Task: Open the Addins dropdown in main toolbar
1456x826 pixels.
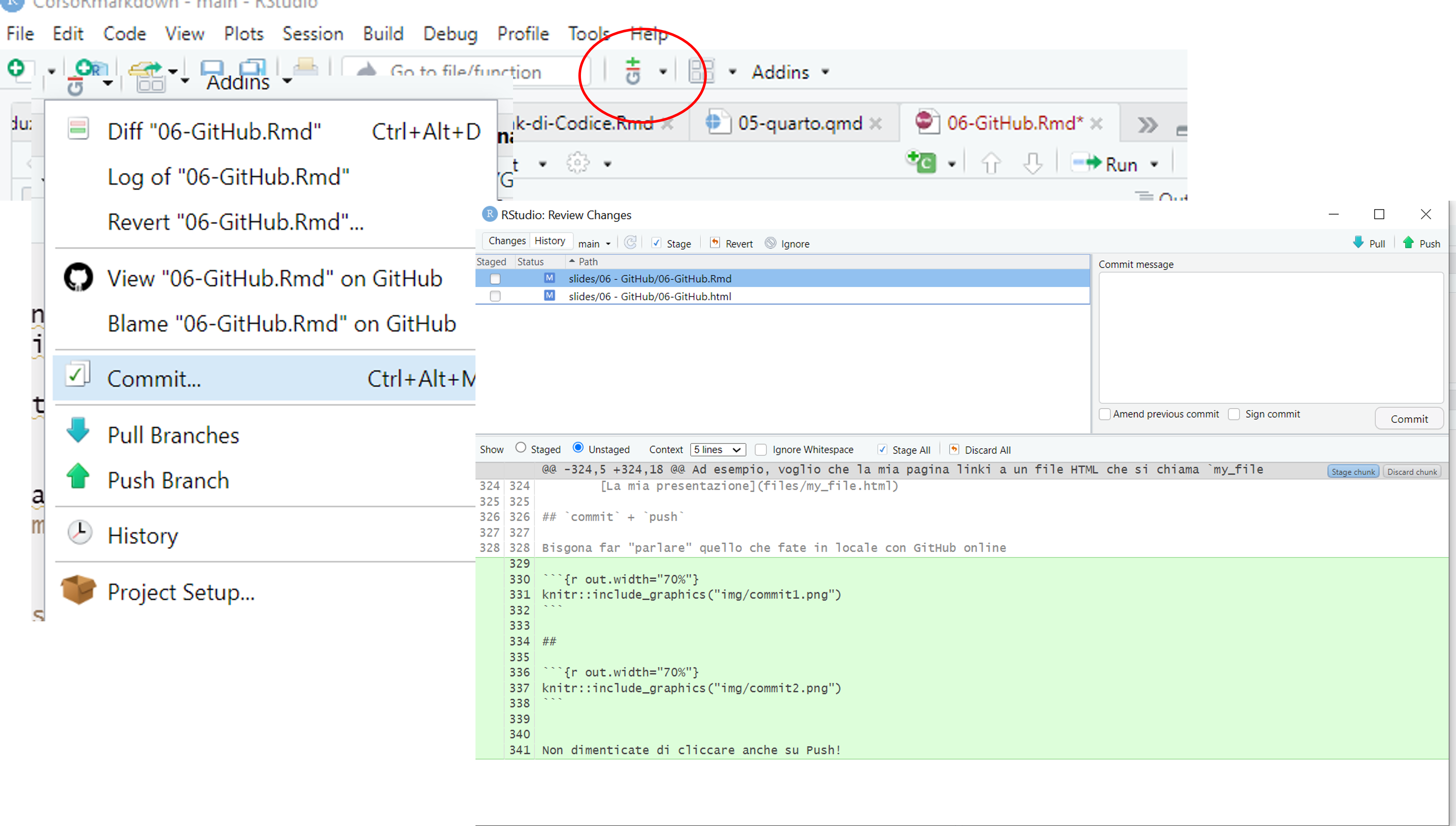Action: tap(790, 72)
